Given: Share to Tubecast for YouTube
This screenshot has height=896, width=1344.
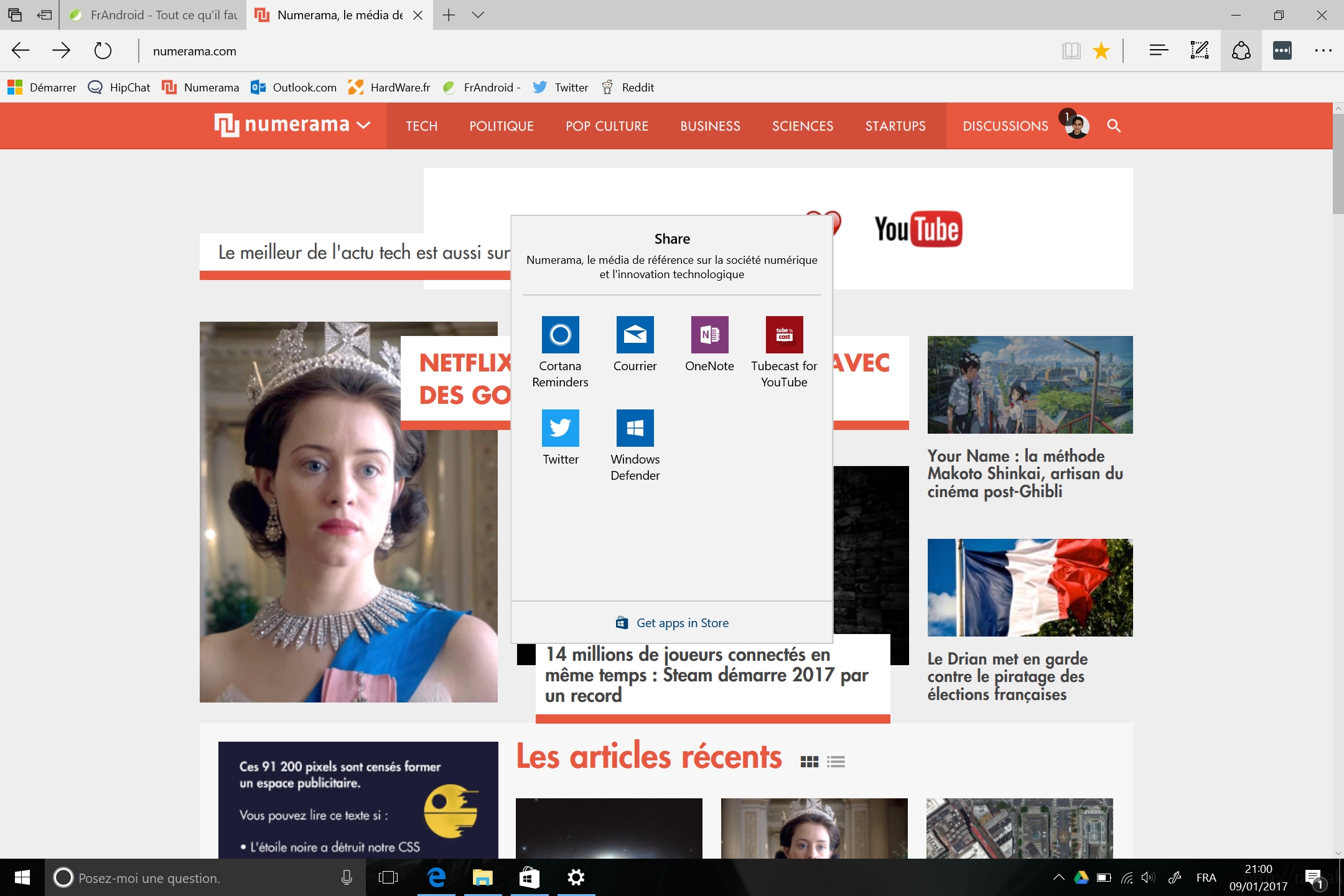Looking at the screenshot, I should [x=784, y=352].
